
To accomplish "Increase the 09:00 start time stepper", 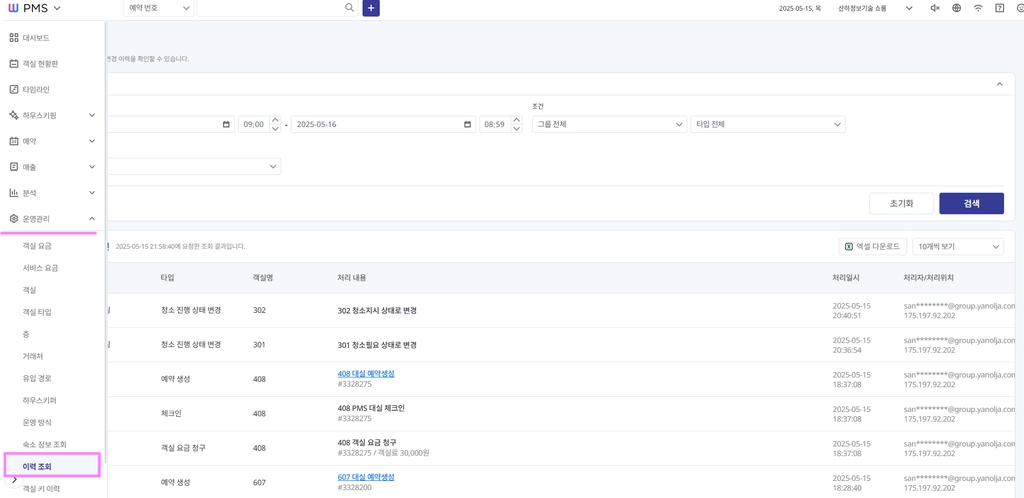I will click(275, 120).
